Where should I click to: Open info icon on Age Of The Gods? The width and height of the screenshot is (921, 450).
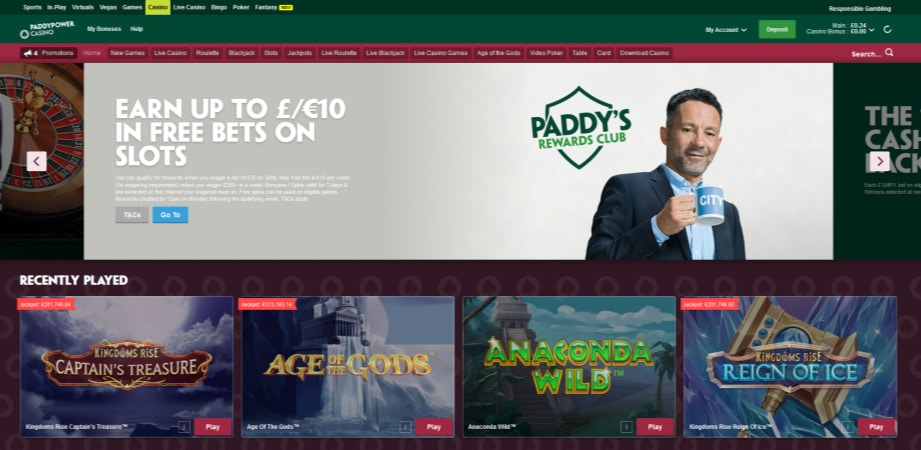click(405, 427)
